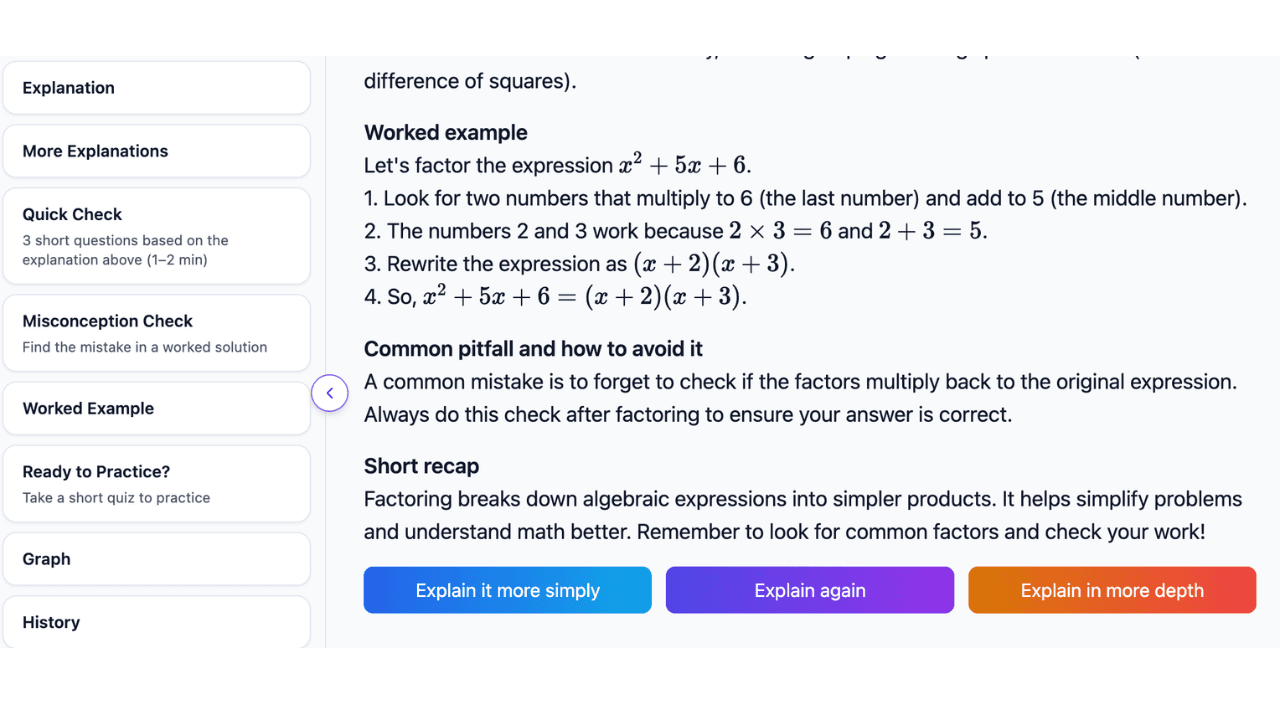Image resolution: width=1280 pixels, height=720 pixels.
Task: Open the Graph view
Action: pos(156,559)
